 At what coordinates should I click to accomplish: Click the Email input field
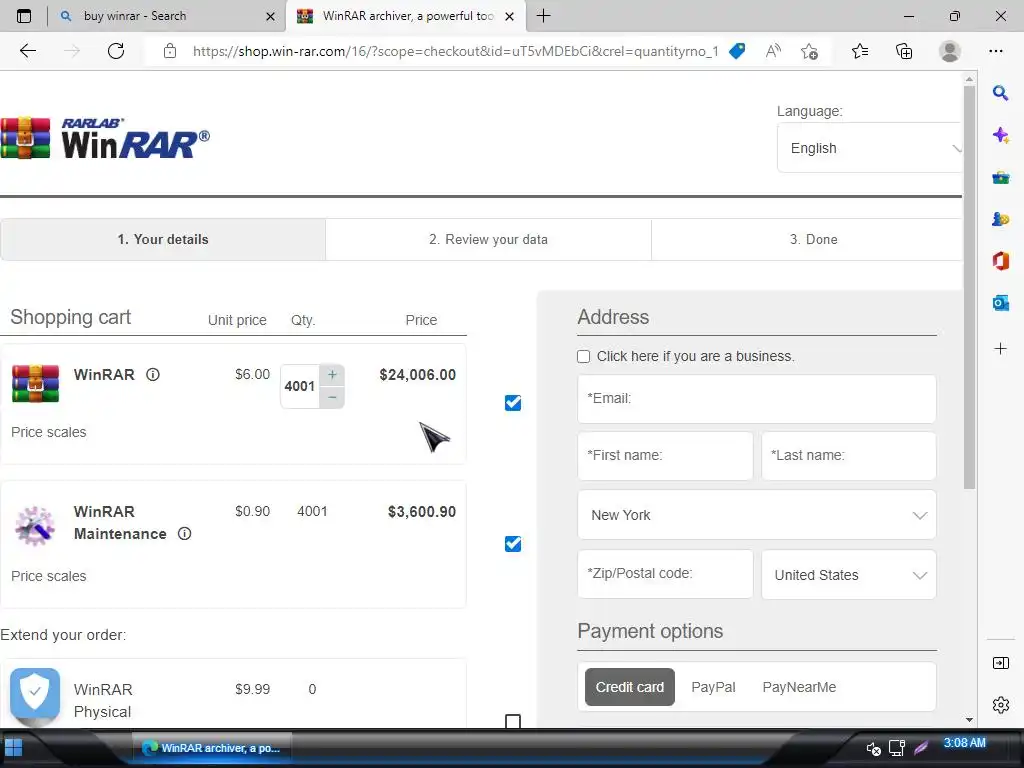click(756, 398)
